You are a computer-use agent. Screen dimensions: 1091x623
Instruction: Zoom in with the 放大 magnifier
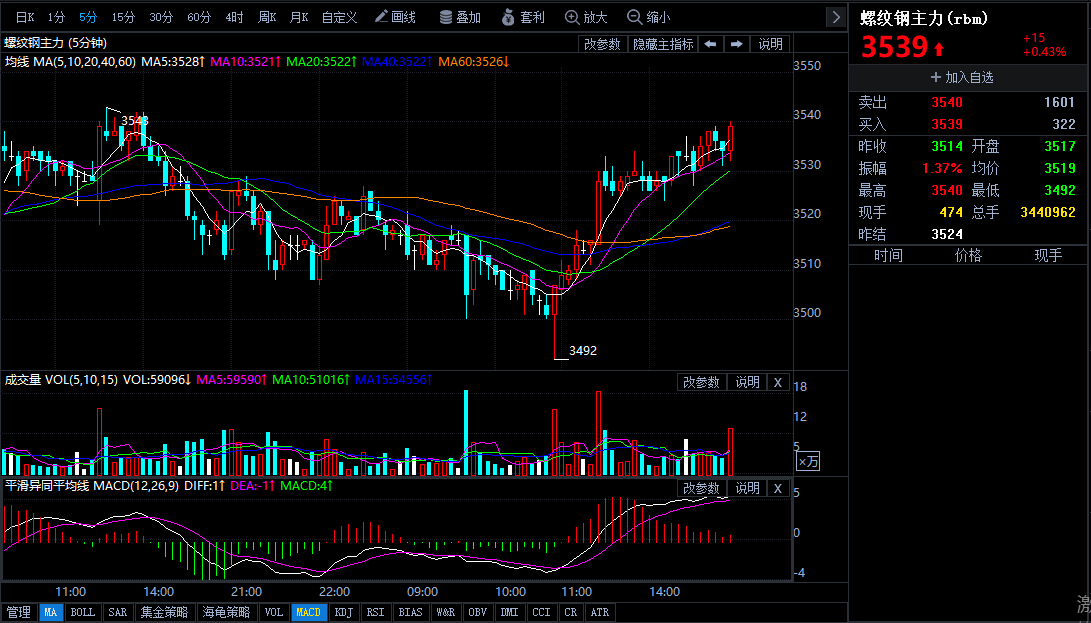click(586, 17)
